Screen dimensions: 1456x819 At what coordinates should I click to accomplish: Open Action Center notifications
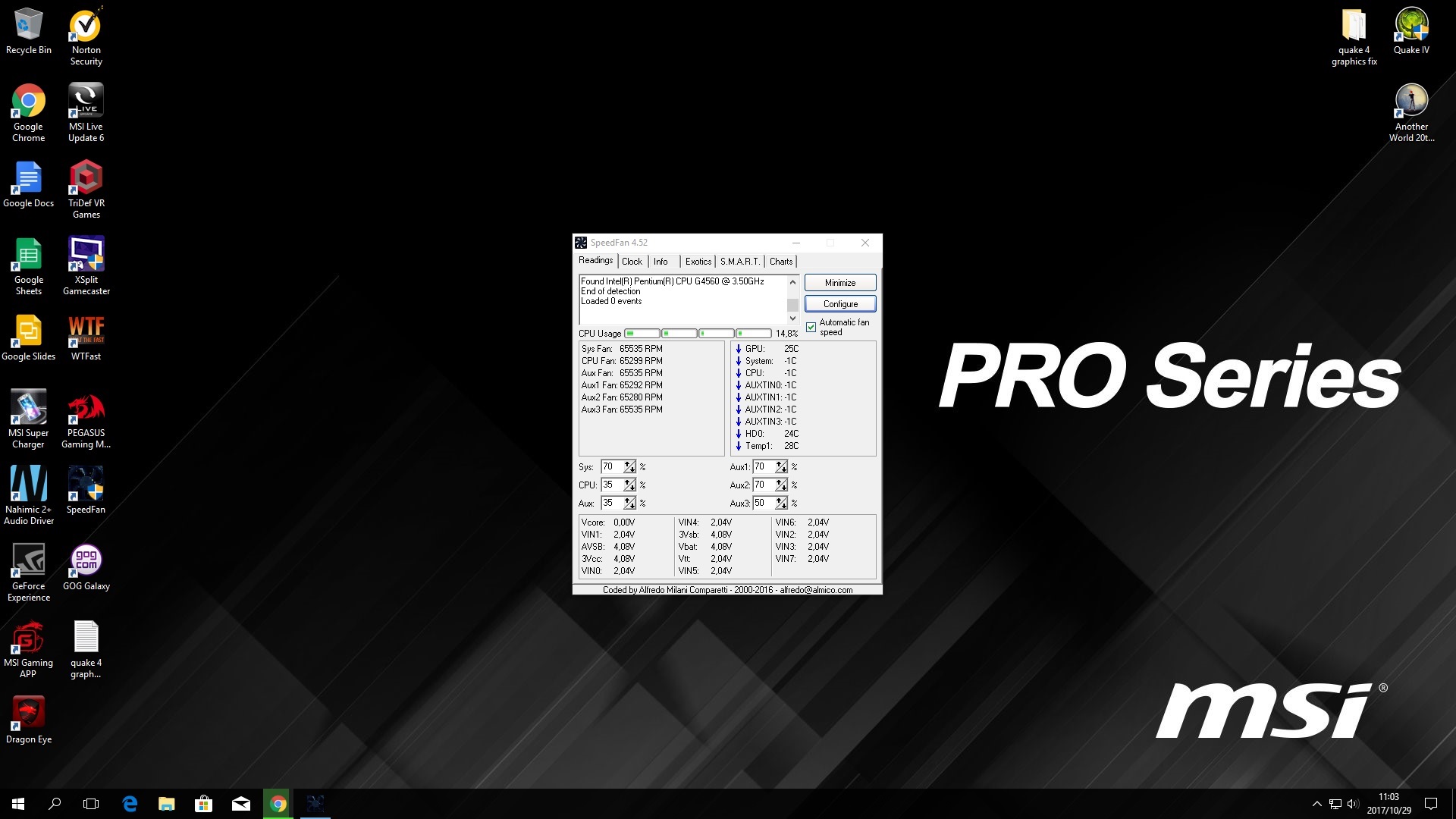tap(1431, 804)
